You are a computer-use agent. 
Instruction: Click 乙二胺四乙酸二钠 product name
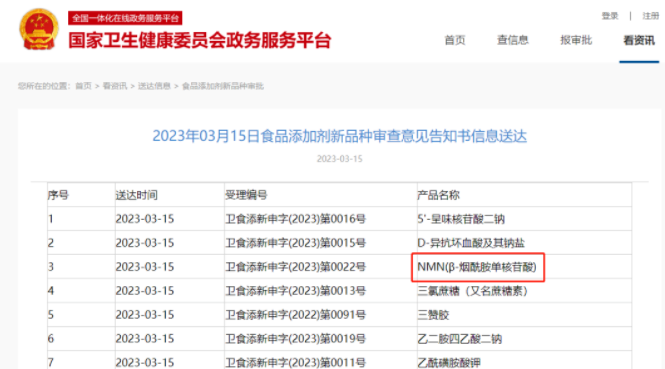(460, 339)
